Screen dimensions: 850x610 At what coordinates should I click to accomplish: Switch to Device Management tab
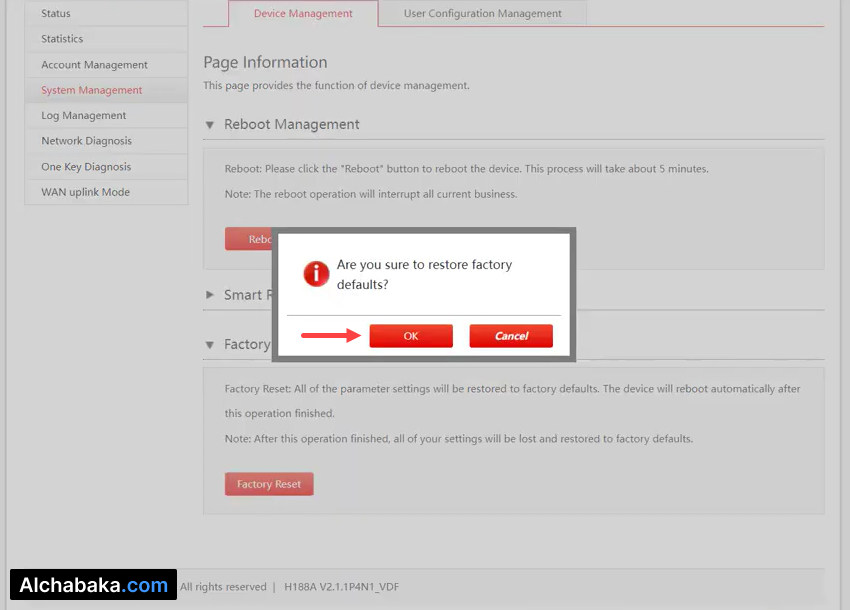[x=303, y=14]
